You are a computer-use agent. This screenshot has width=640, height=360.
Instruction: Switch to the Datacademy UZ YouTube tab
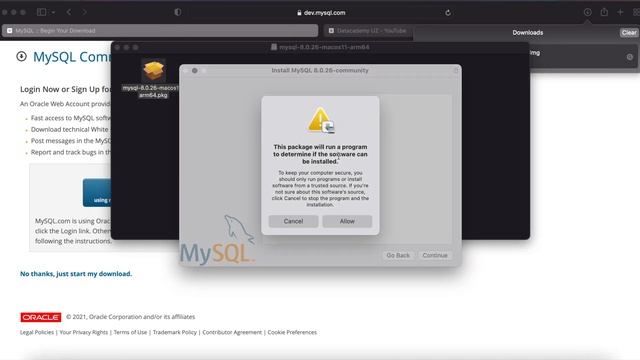pyautogui.click(x=368, y=31)
